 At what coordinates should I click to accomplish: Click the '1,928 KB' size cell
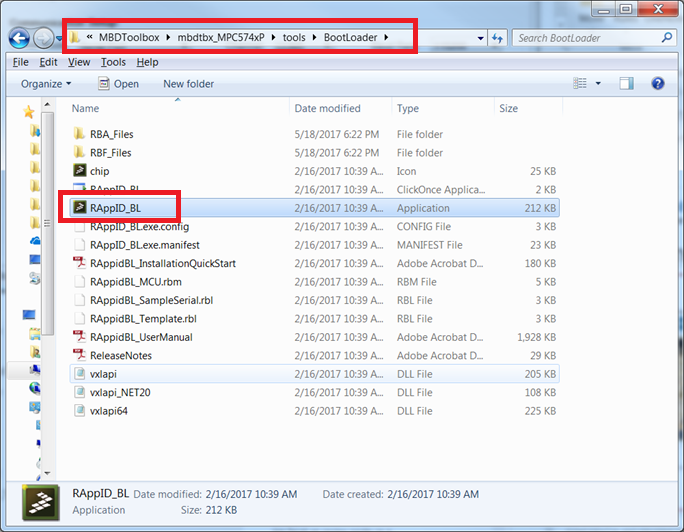pos(537,337)
